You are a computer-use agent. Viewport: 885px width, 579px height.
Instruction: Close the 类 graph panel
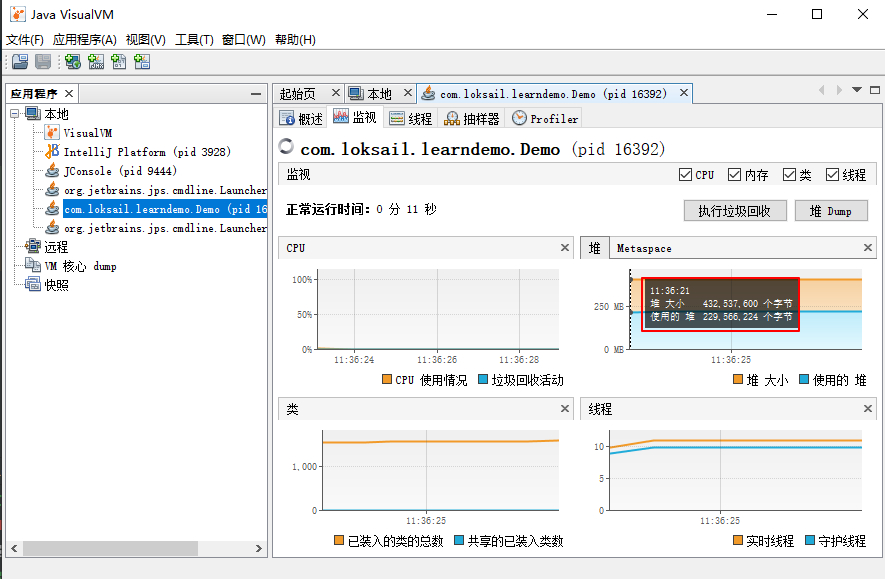565,409
